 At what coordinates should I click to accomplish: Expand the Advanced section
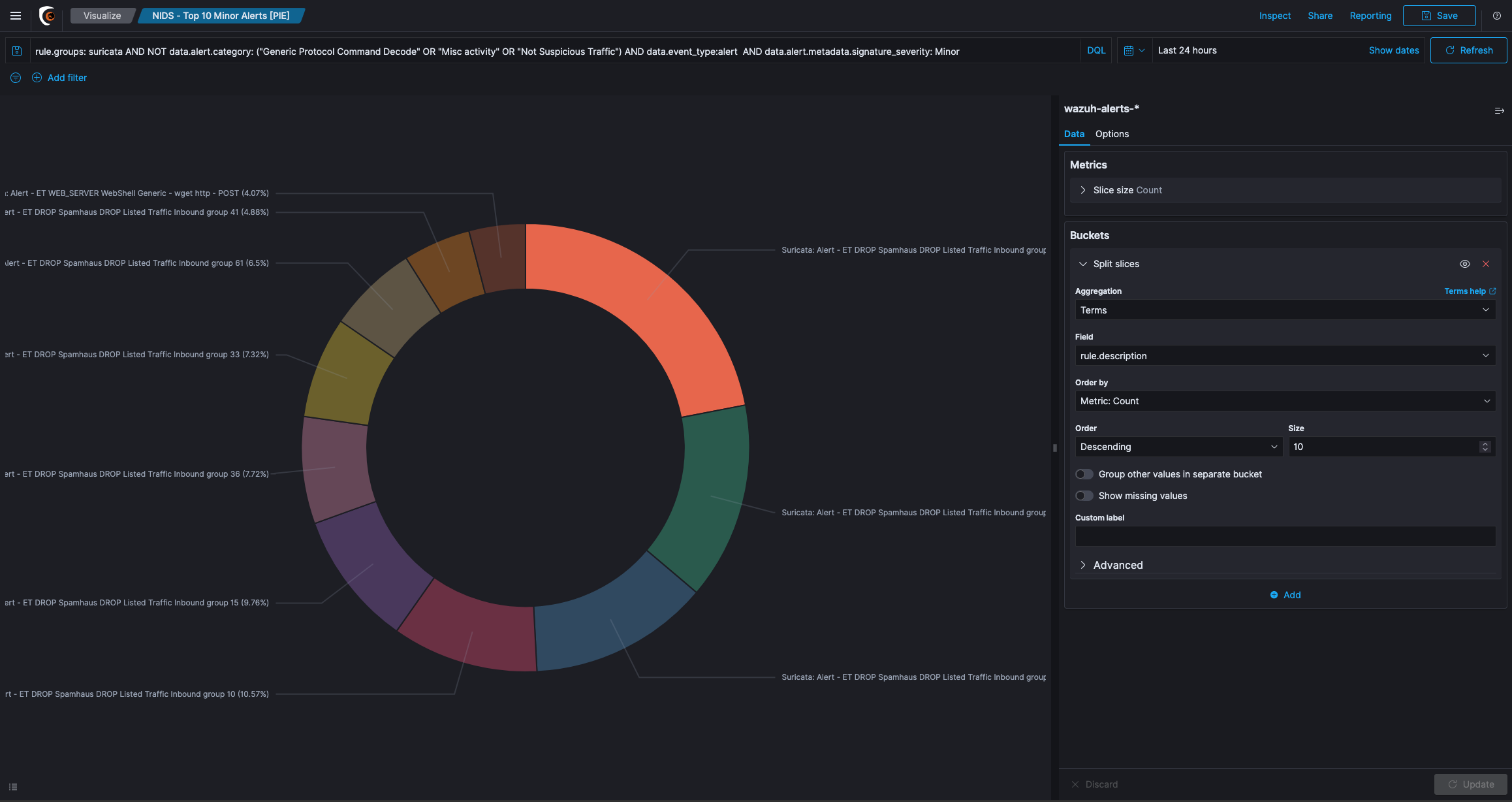point(1117,565)
